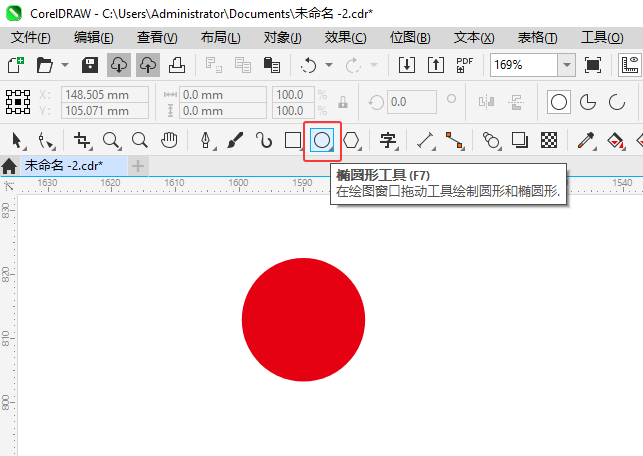The height and width of the screenshot is (456, 643).
Task: Click the 169% zoom level field
Action: (x=524, y=65)
